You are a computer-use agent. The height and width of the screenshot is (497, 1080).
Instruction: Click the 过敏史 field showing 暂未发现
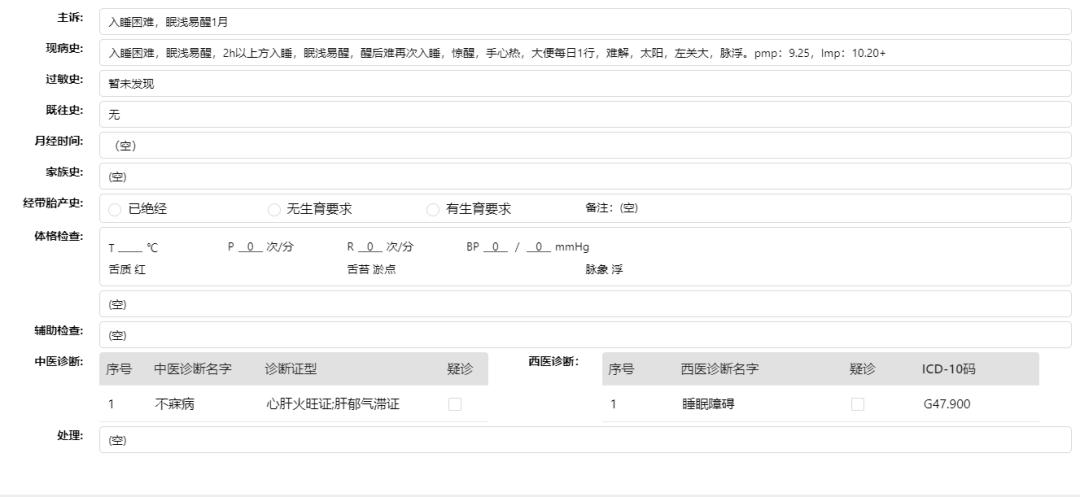click(x=585, y=84)
